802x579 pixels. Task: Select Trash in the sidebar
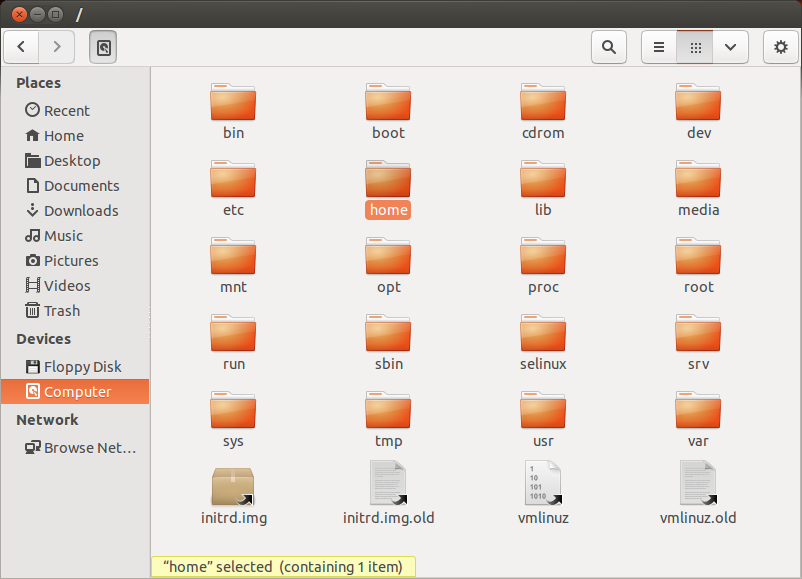point(61,311)
